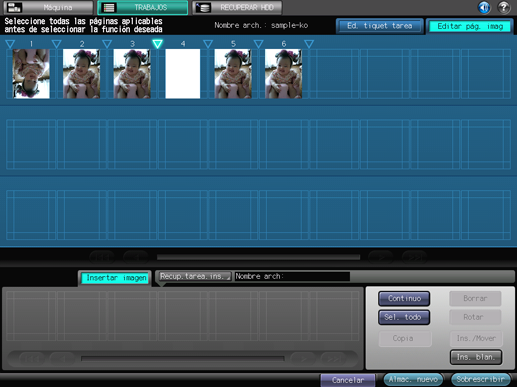Viewport: 517px width, 387px height.
Task: Click the speaker sound icon
Action: (x=484, y=7)
